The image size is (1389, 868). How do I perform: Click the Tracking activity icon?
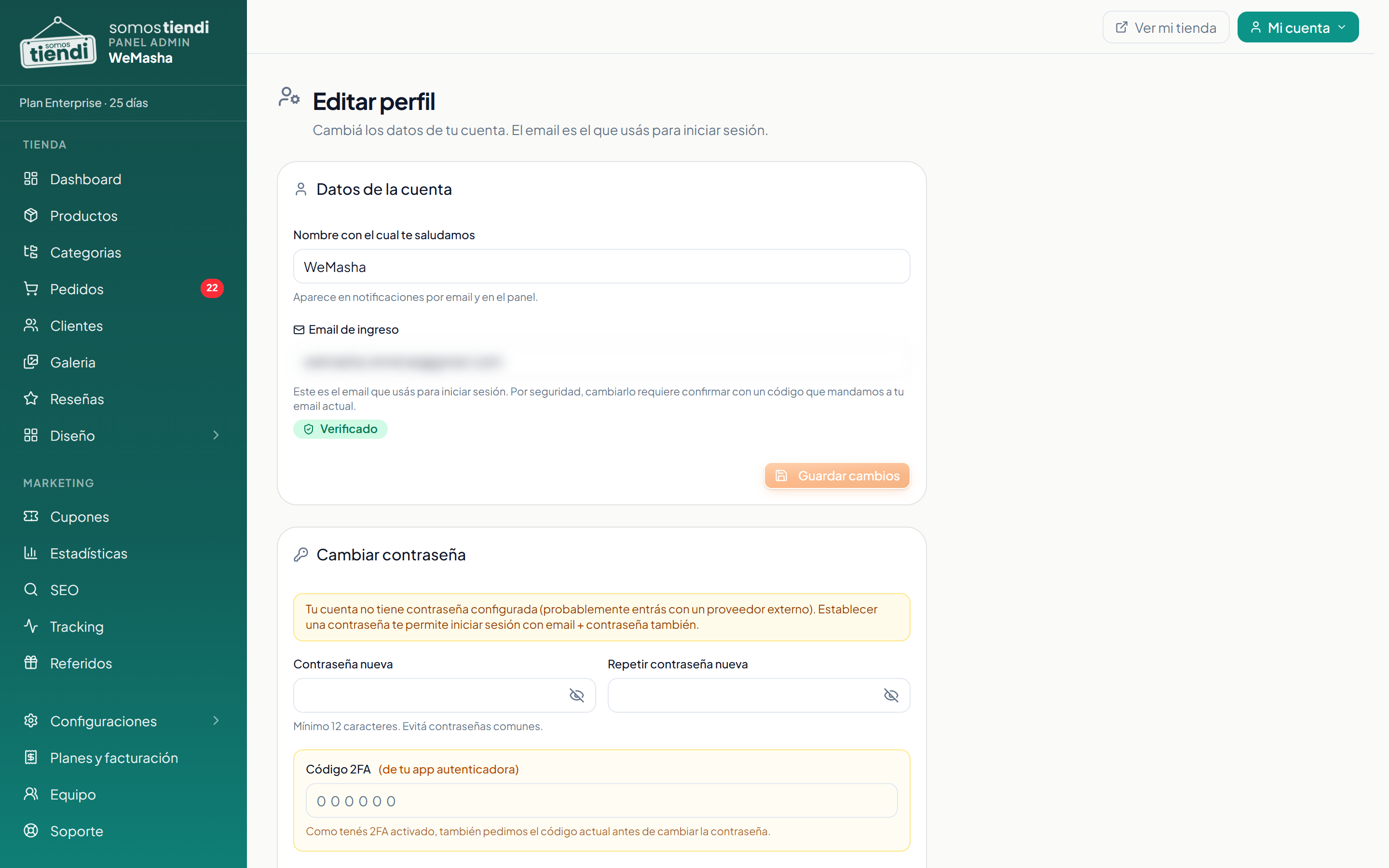point(31,626)
